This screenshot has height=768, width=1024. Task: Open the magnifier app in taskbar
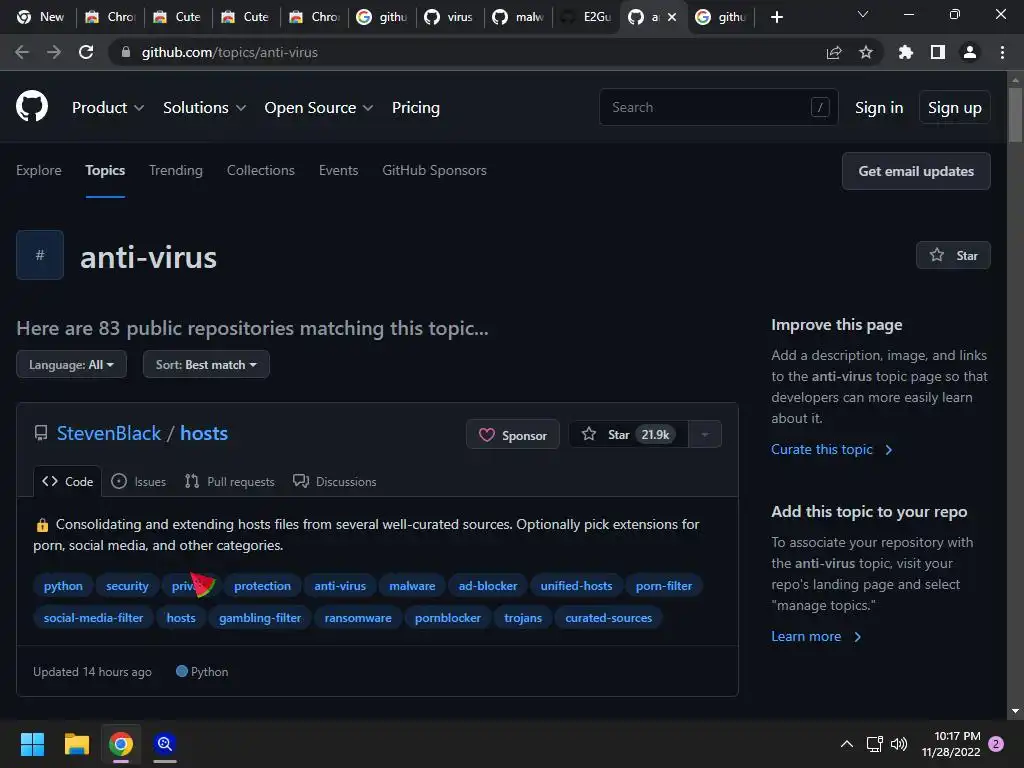[x=165, y=743]
